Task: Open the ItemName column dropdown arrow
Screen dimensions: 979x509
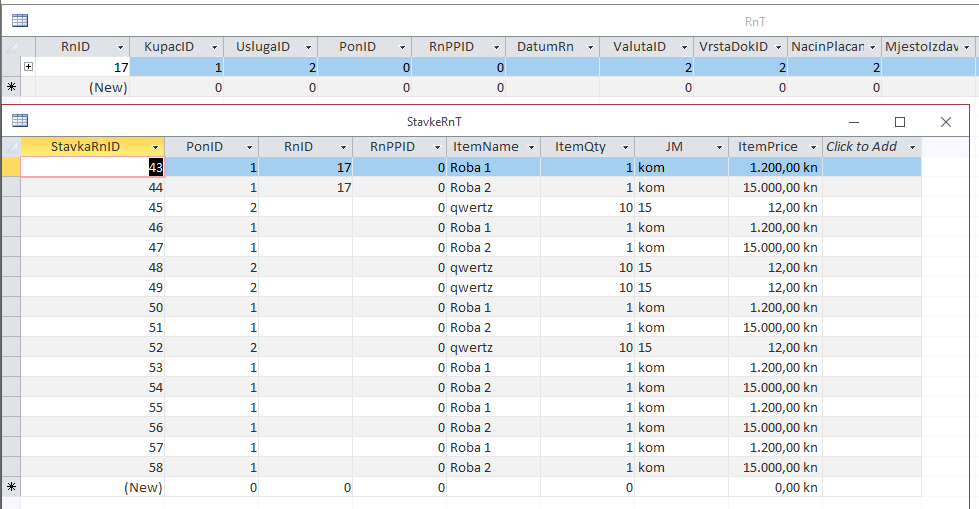Action: click(x=531, y=147)
